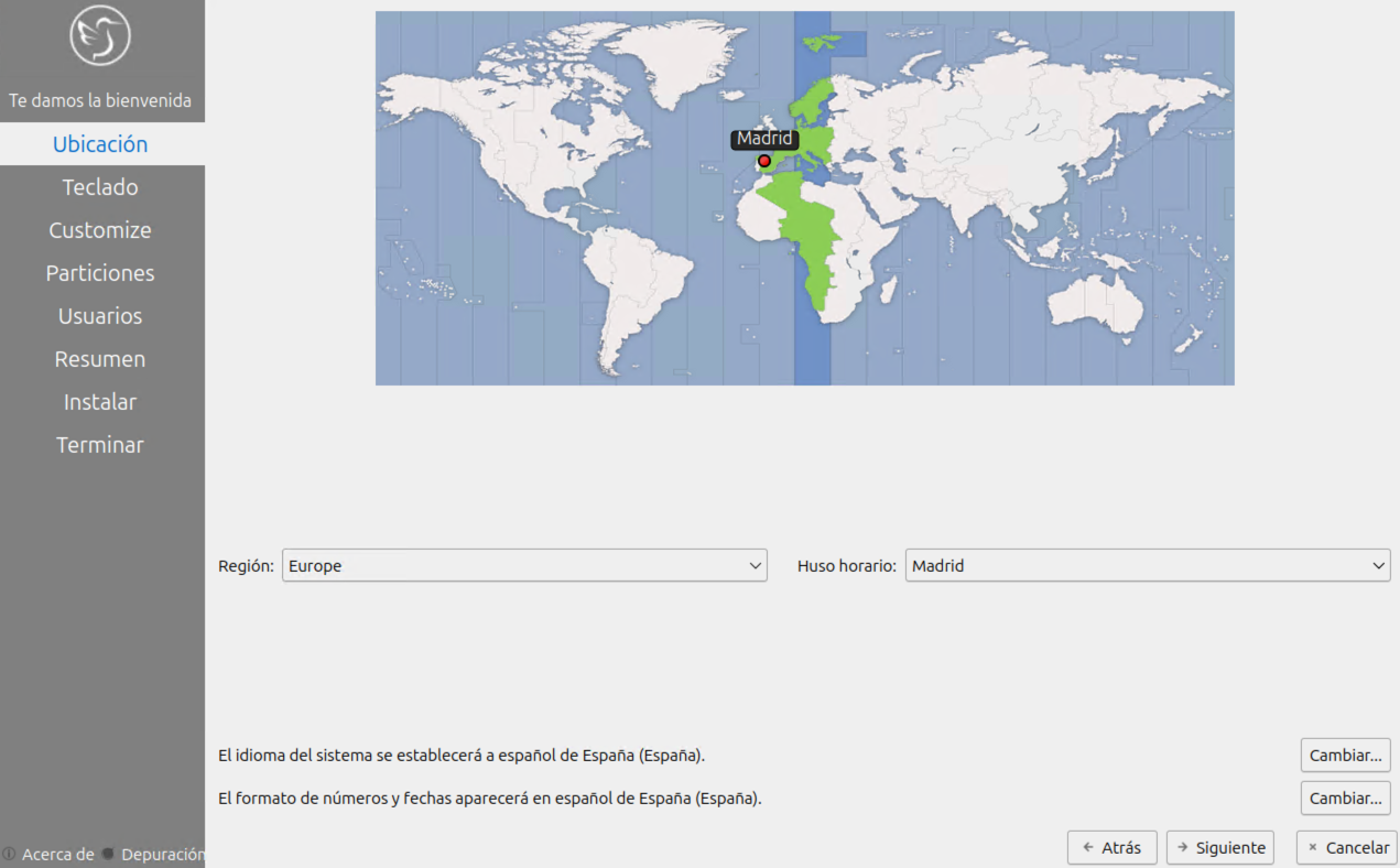Click the system language description text
Viewport: 1400px width, 868px height.
tap(461, 755)
